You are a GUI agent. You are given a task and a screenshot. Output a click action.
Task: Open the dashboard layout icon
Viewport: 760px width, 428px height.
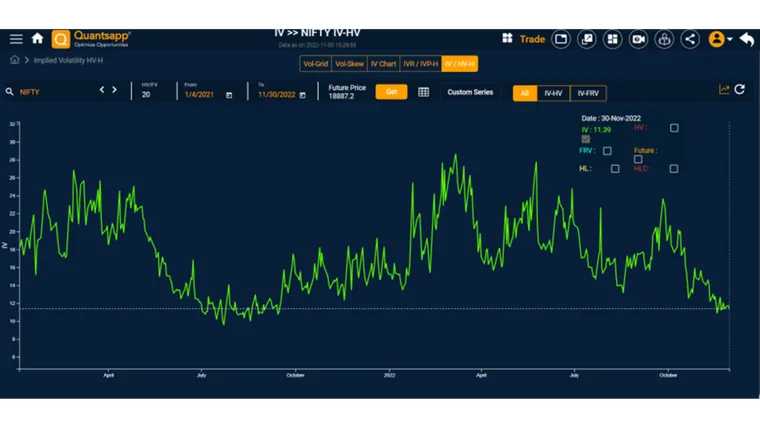coord(613,39)
